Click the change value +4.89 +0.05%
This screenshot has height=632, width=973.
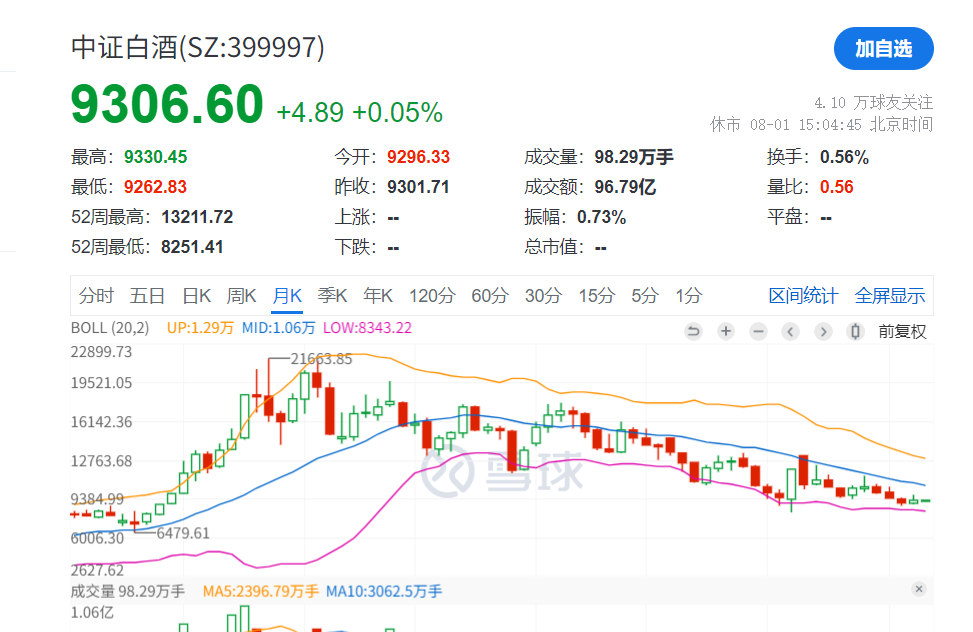point(359,112)
